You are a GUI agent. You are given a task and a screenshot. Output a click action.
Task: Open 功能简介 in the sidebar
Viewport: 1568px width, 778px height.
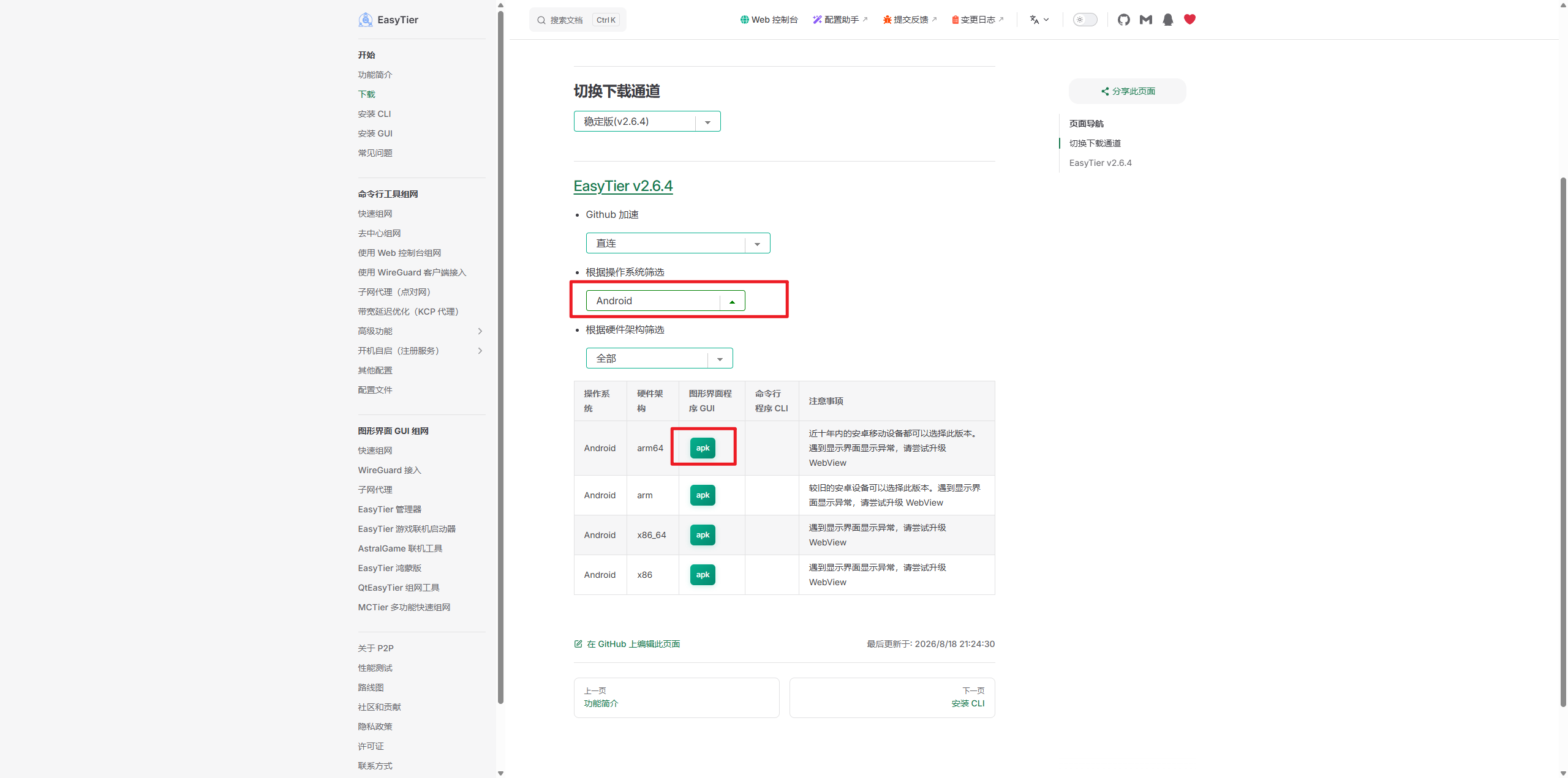(x=375, y=75)
